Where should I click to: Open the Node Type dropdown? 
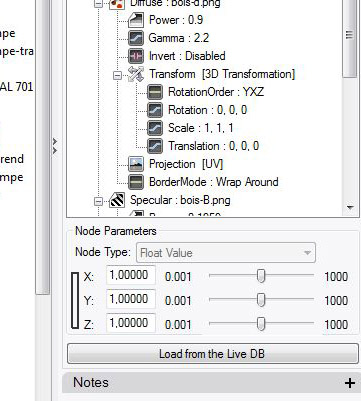click(226, 253)
